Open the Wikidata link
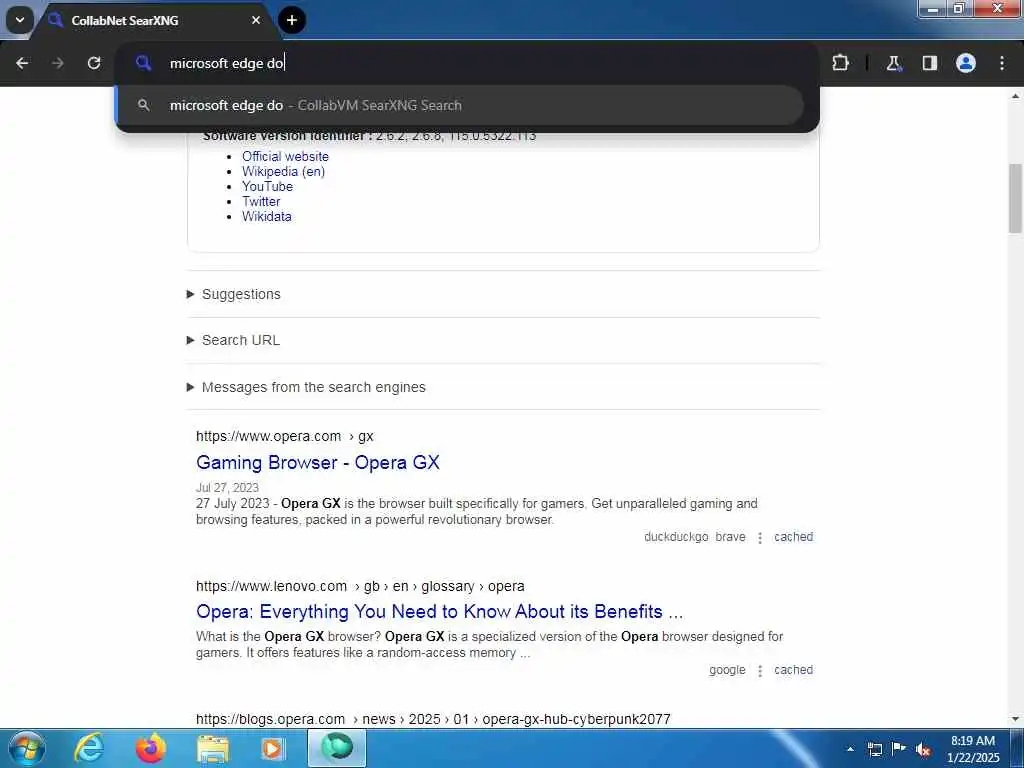1024x768 pixels. point(266,217)
